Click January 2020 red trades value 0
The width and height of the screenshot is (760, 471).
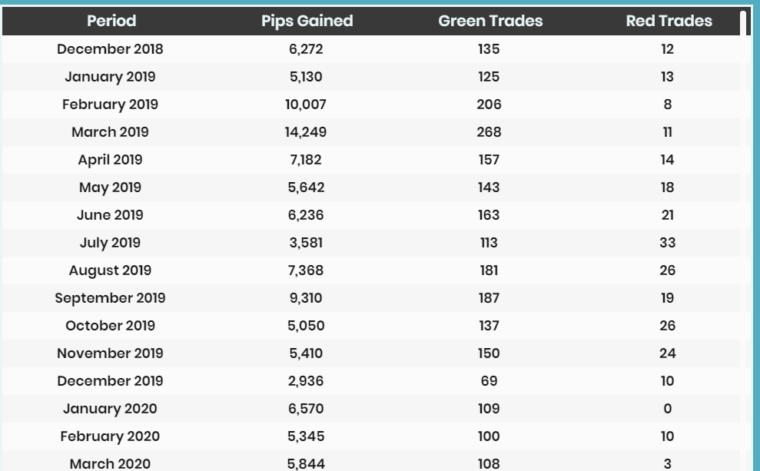pyautogui.click(x=668, y=409)
